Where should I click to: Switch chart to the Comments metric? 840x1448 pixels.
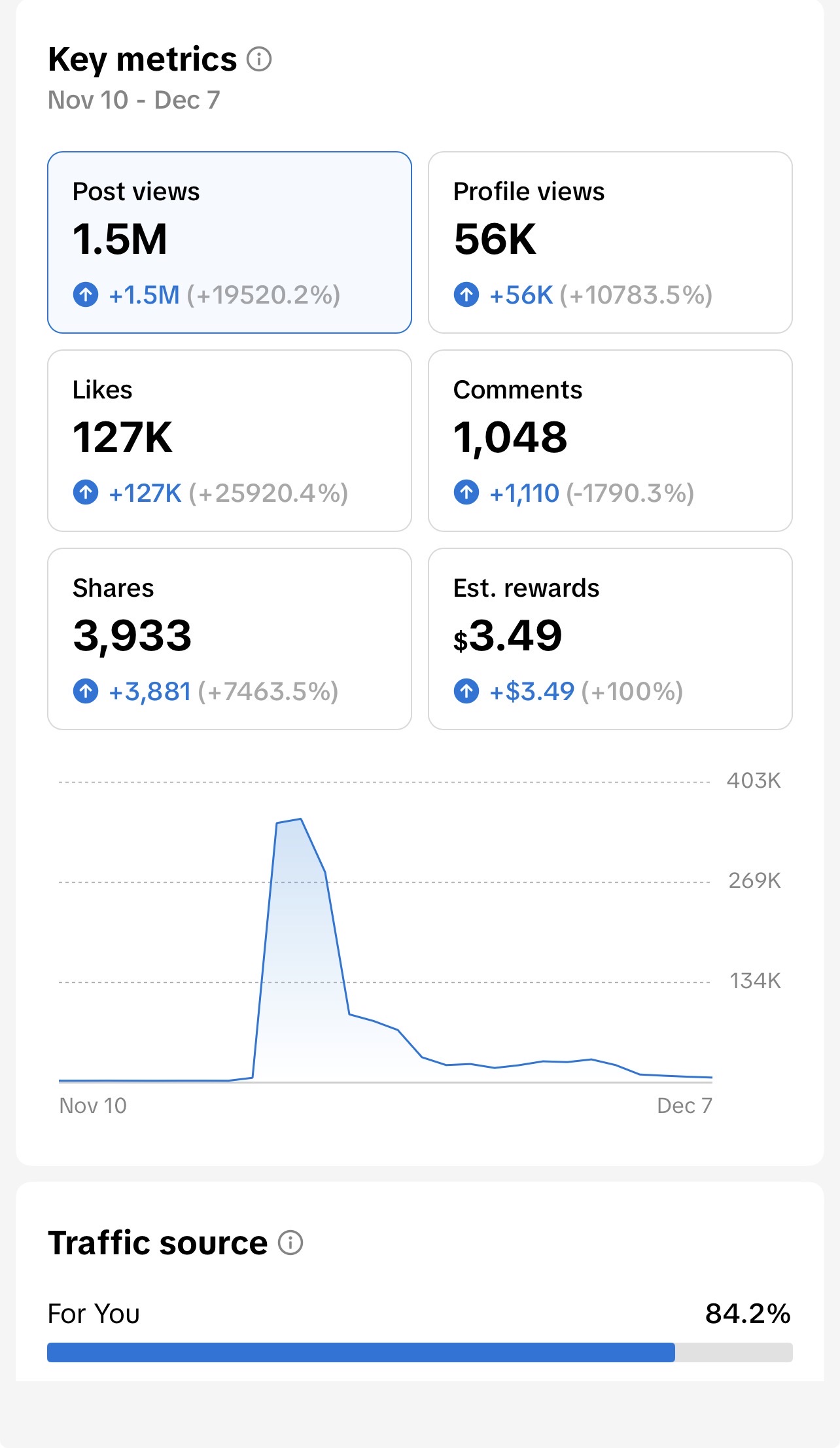[x=610, y=440]
